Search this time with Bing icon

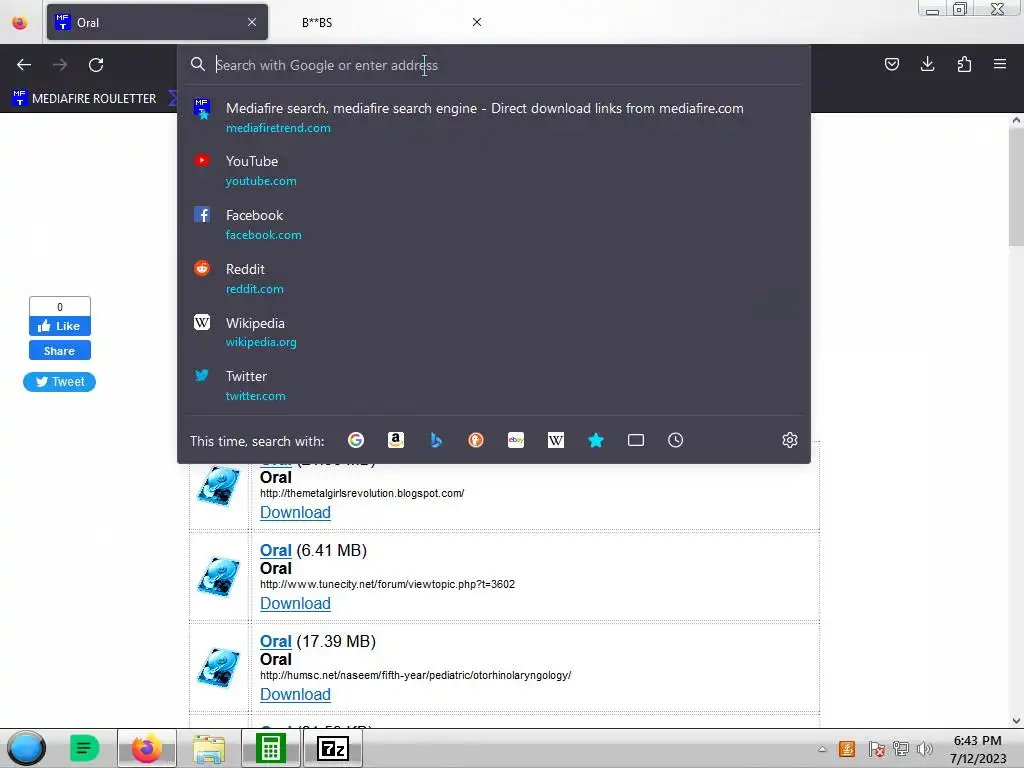(436, 440)
